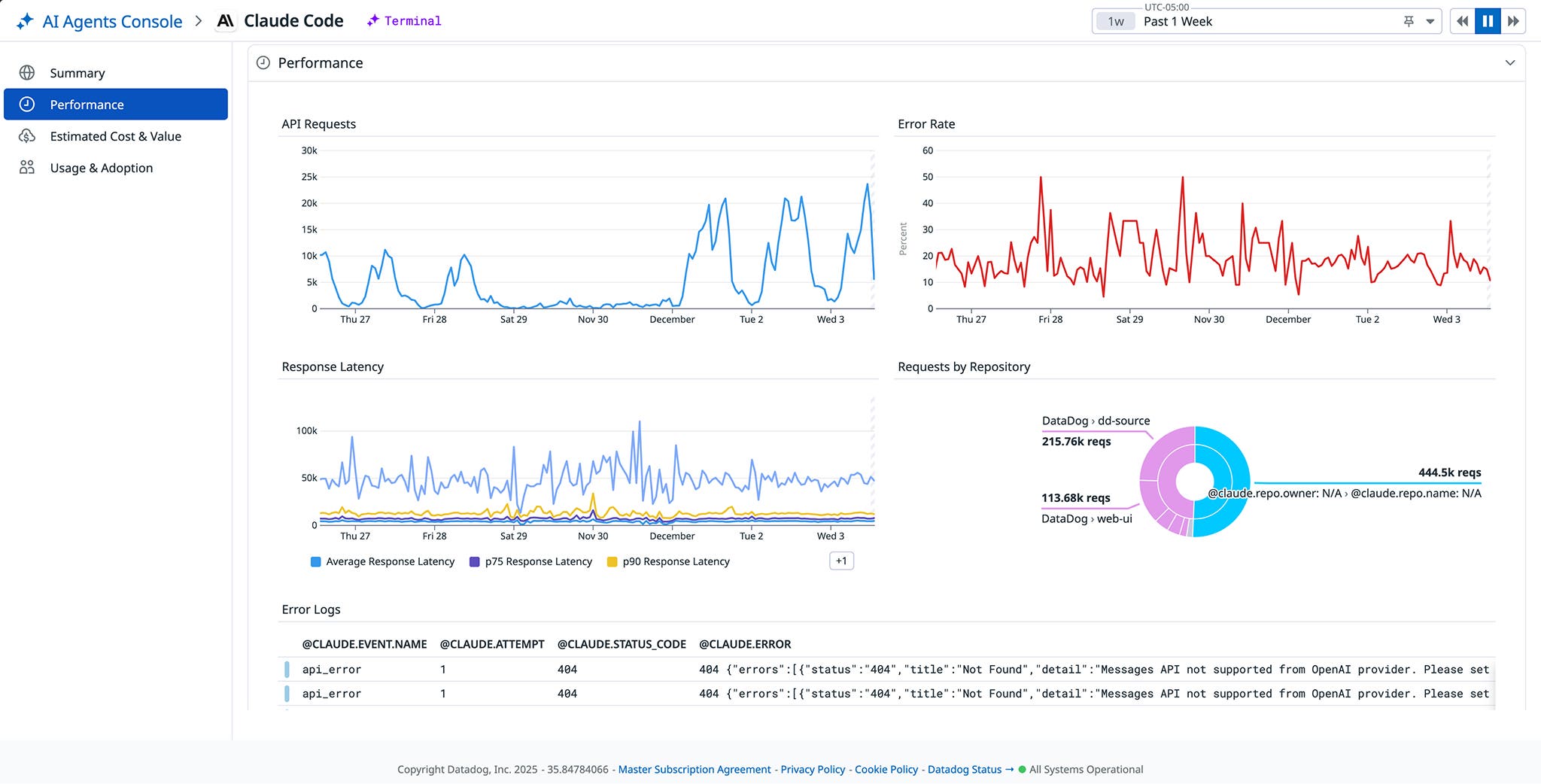This screenshot has height=784, width=1541.
Task: Pin the time frame using the pin icon
Action: pyautogui.click(x=1409, y=21)
